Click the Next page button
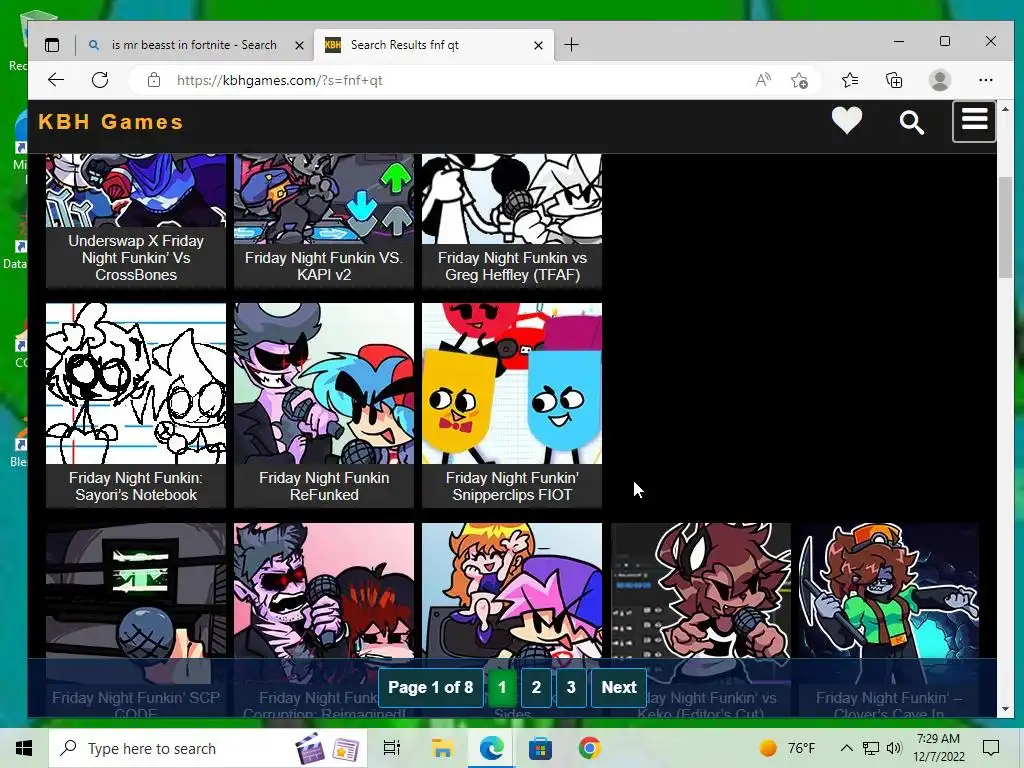 618,688
